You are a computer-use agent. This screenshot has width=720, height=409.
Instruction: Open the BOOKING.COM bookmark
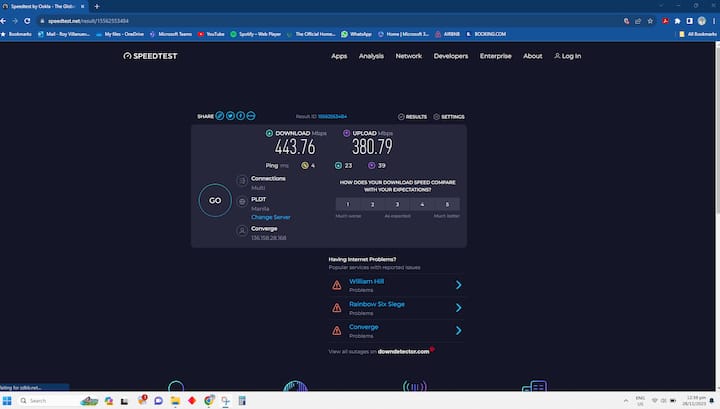(486, 34)
